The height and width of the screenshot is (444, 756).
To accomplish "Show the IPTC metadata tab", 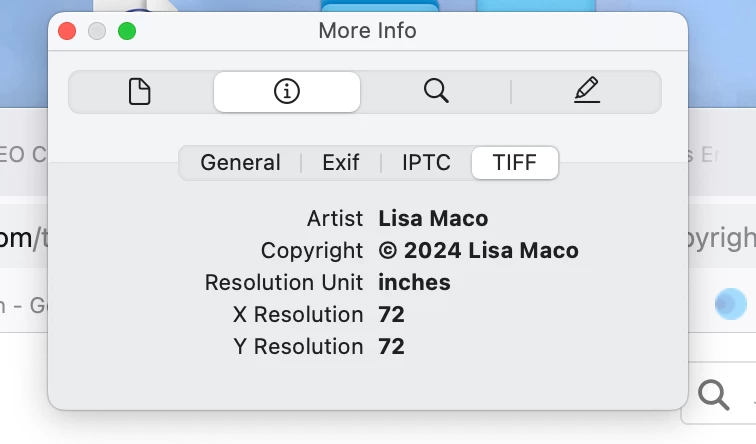I will click(426, 162).
